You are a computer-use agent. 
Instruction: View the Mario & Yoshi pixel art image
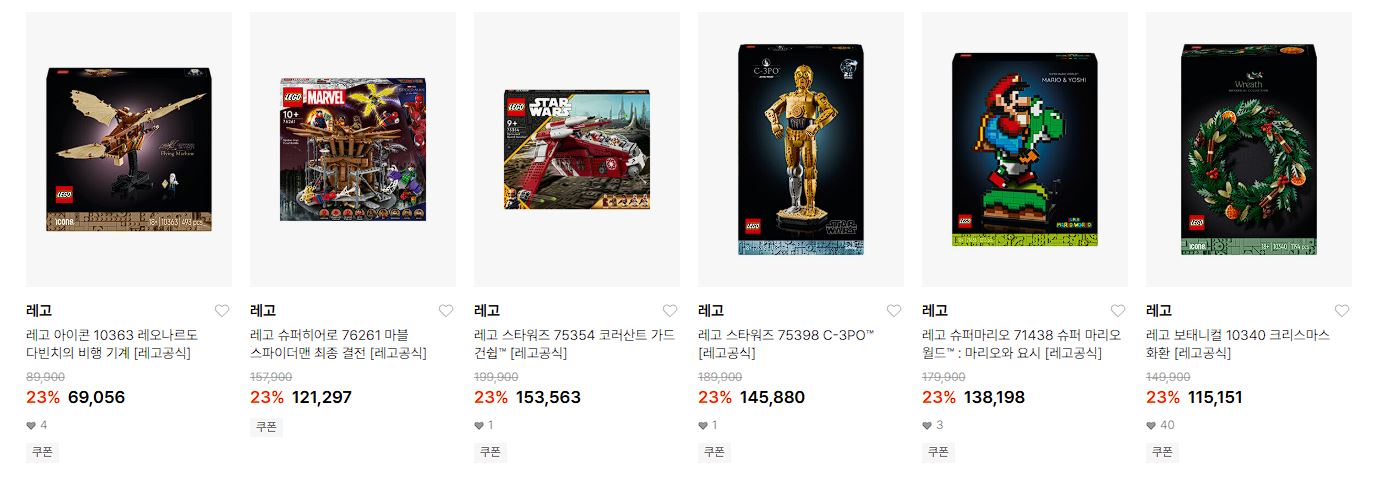(x=1025, y=150)
